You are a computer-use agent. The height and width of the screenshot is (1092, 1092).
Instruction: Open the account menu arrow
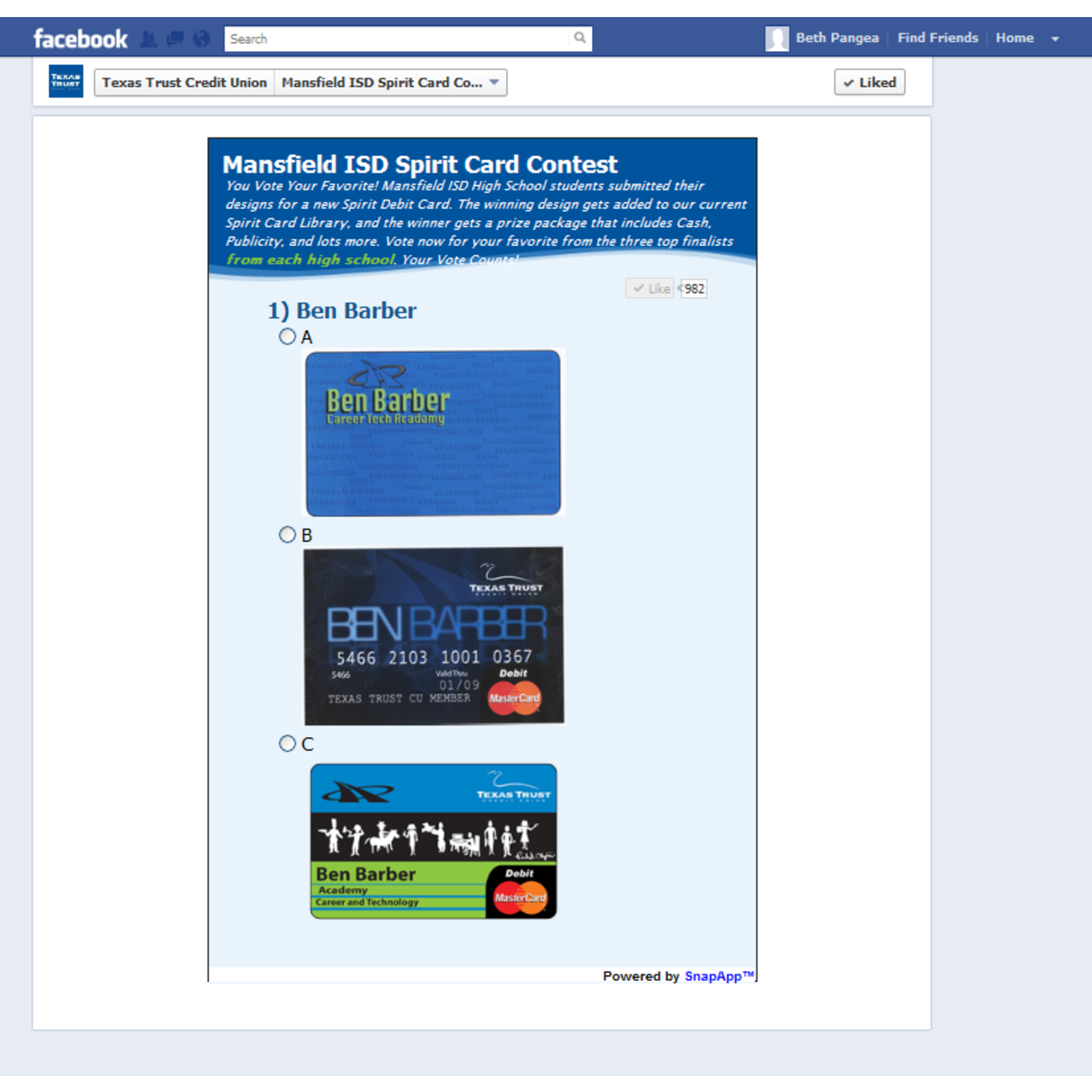(x=1055, y=39)
